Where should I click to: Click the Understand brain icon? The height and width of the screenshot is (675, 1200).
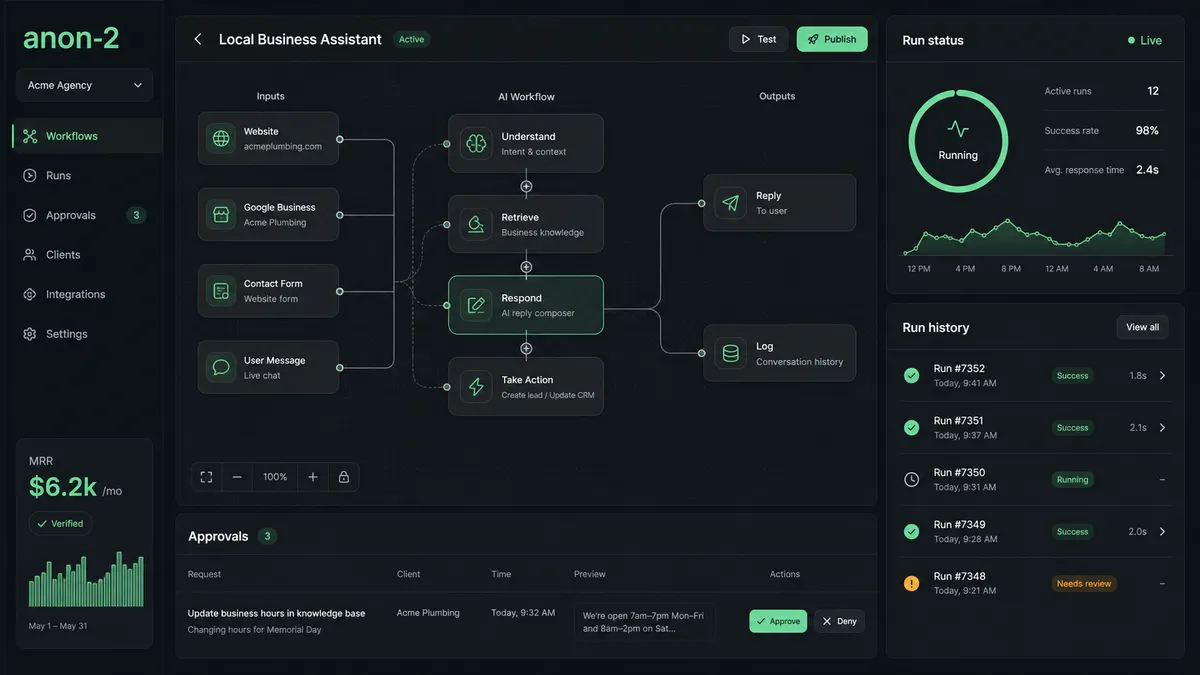pyautogui.click(x=477, y=143)
